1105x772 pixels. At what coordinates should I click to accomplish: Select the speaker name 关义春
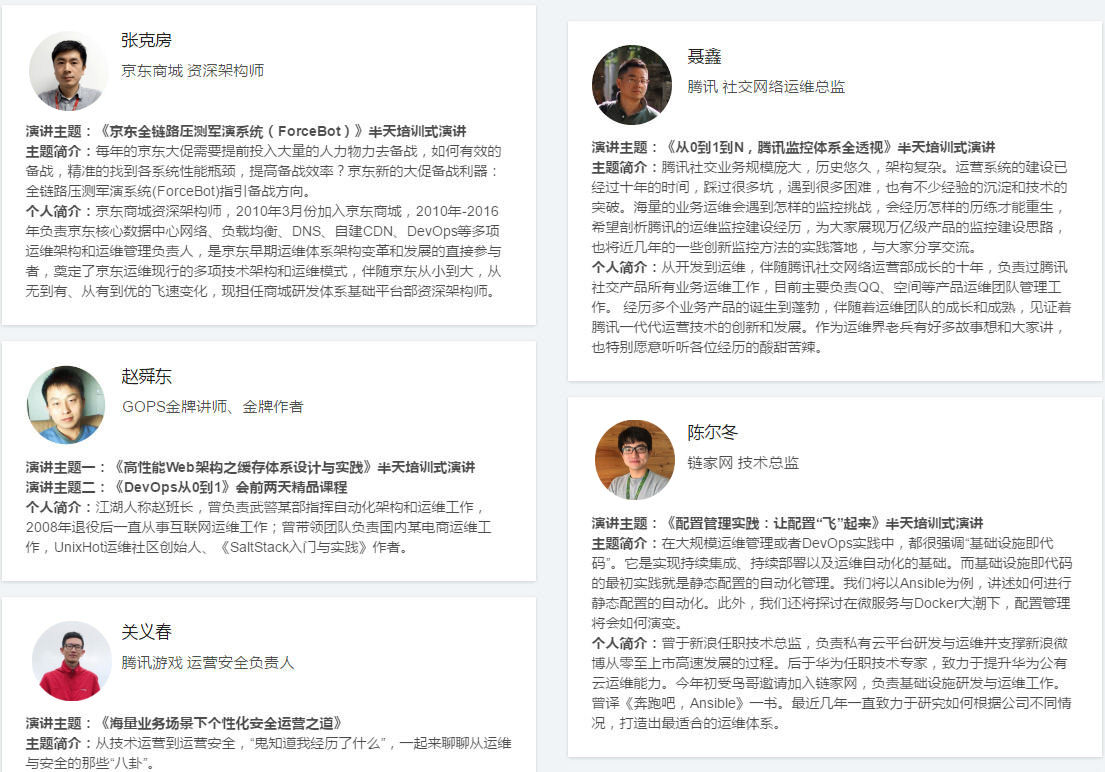click(x=147, y=632)
